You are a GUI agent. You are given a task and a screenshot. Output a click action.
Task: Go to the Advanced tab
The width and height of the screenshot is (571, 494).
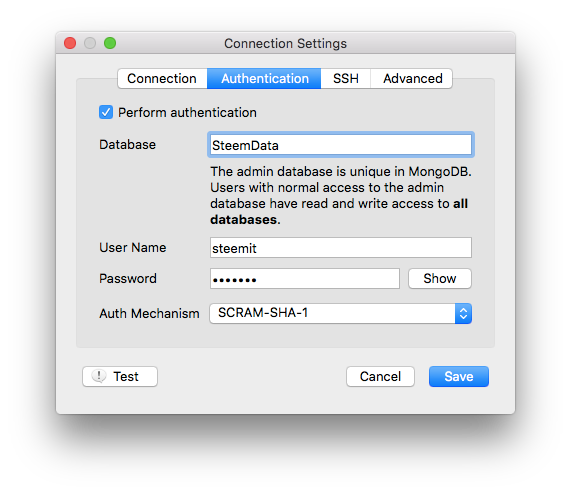(412, 78)
